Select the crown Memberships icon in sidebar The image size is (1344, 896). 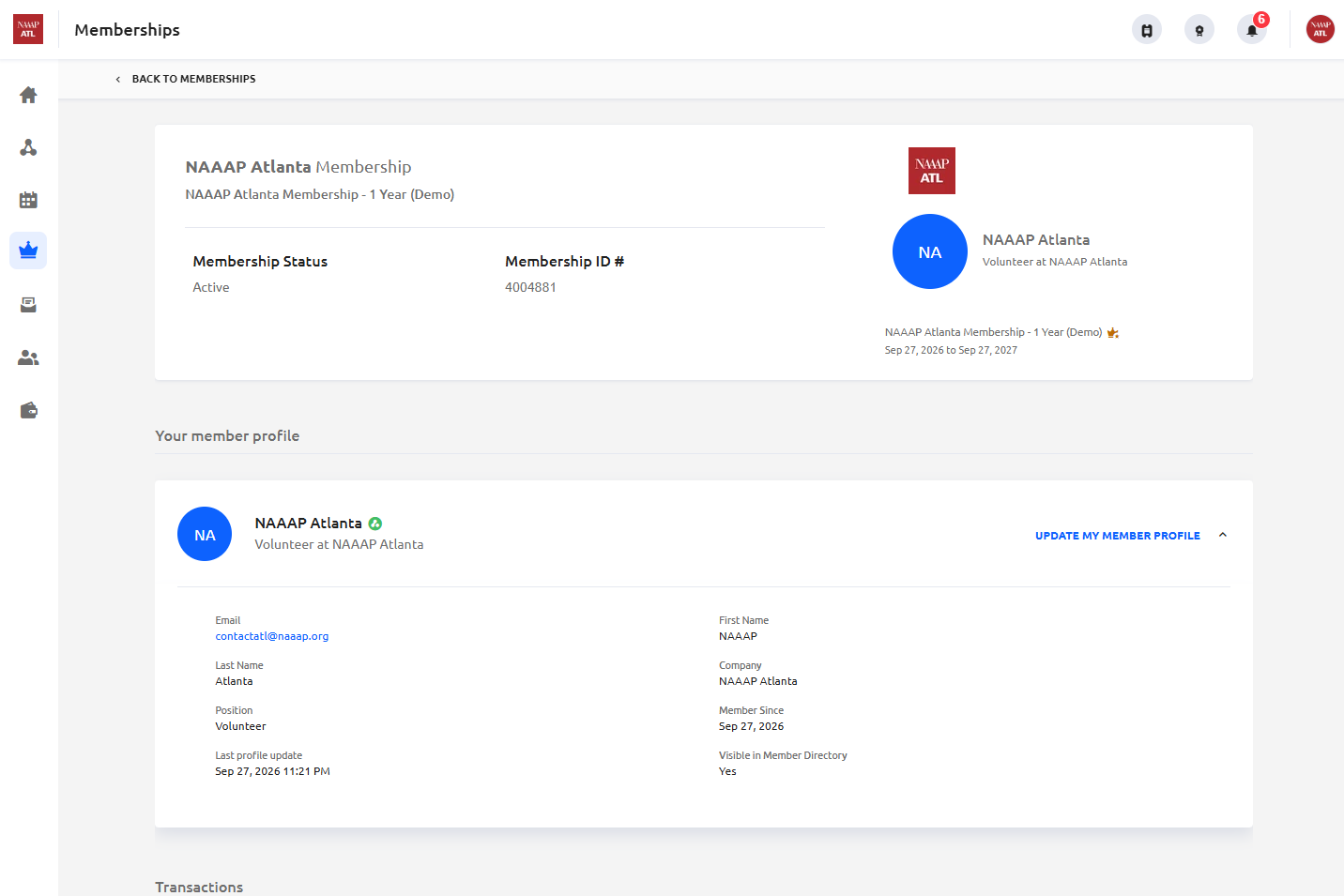click(28, 251)
